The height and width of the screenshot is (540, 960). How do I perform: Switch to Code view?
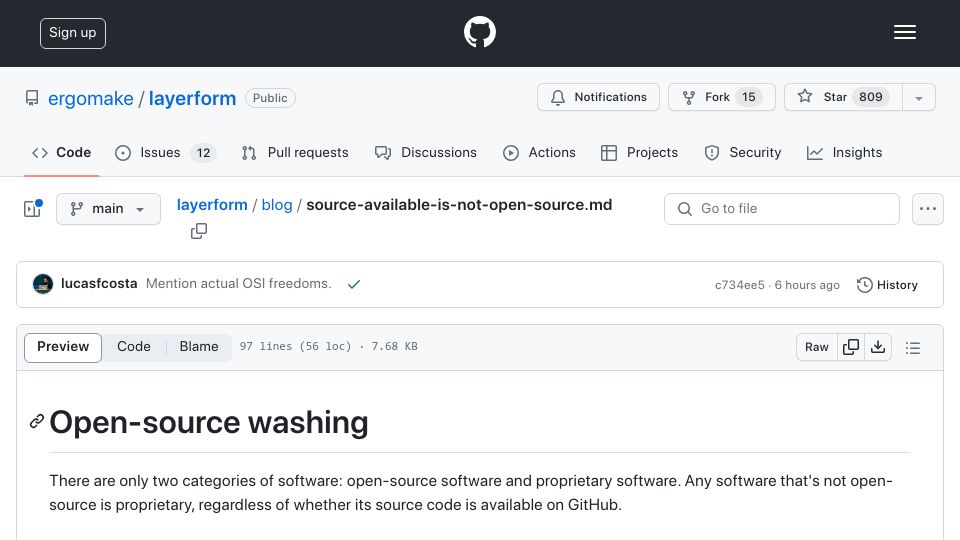click(x=134, y=347)
